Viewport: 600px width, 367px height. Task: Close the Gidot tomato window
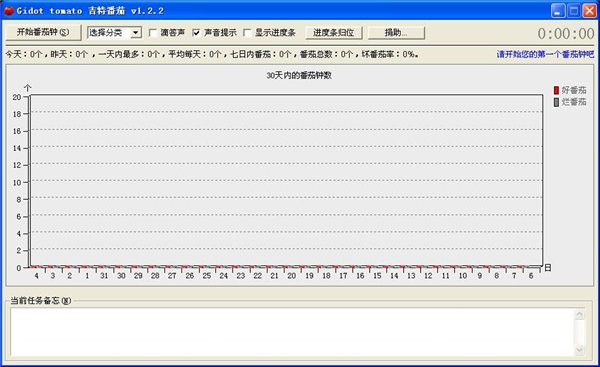click(x=589, y=11)
